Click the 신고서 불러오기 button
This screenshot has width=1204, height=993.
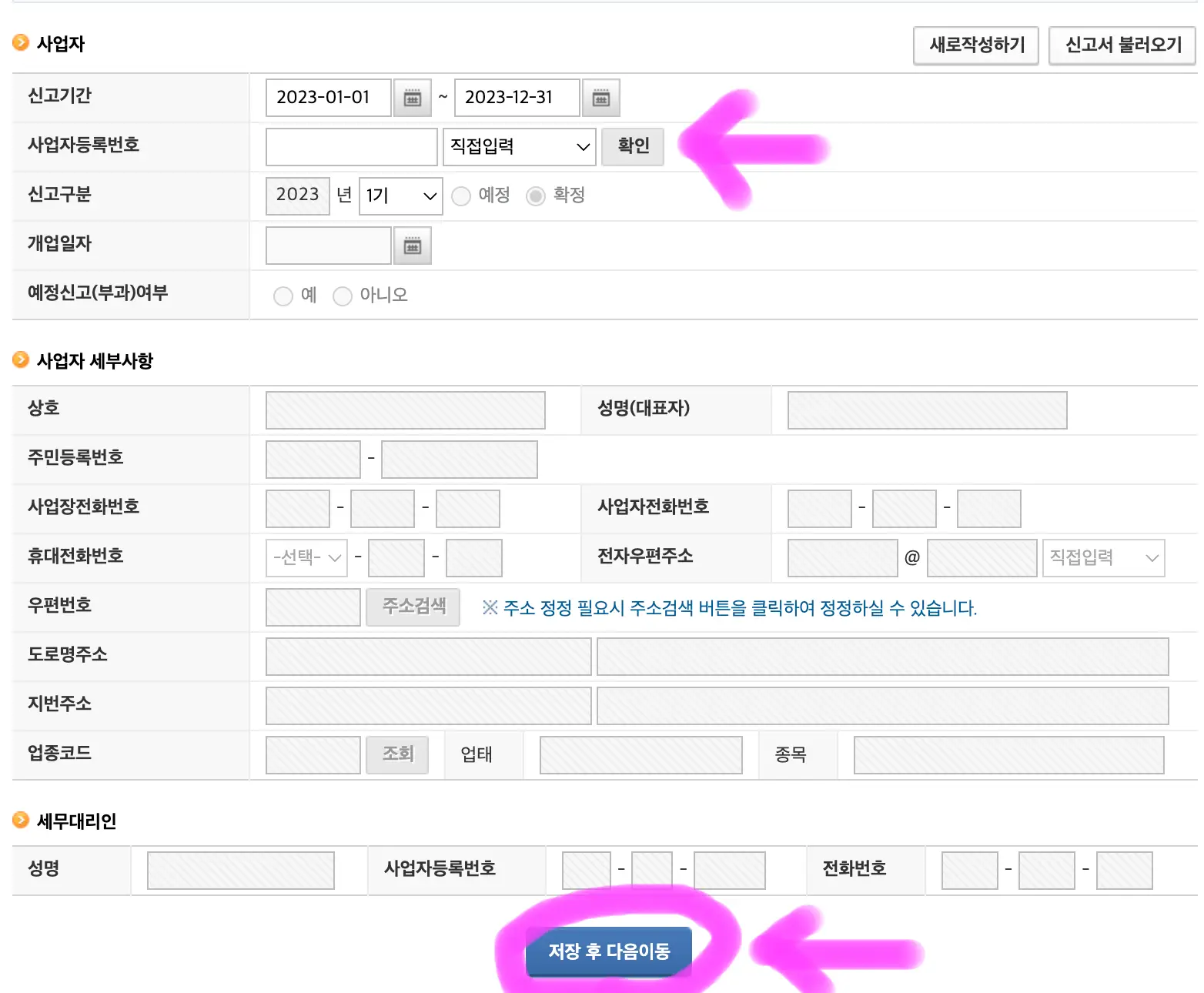[1122, 45]
